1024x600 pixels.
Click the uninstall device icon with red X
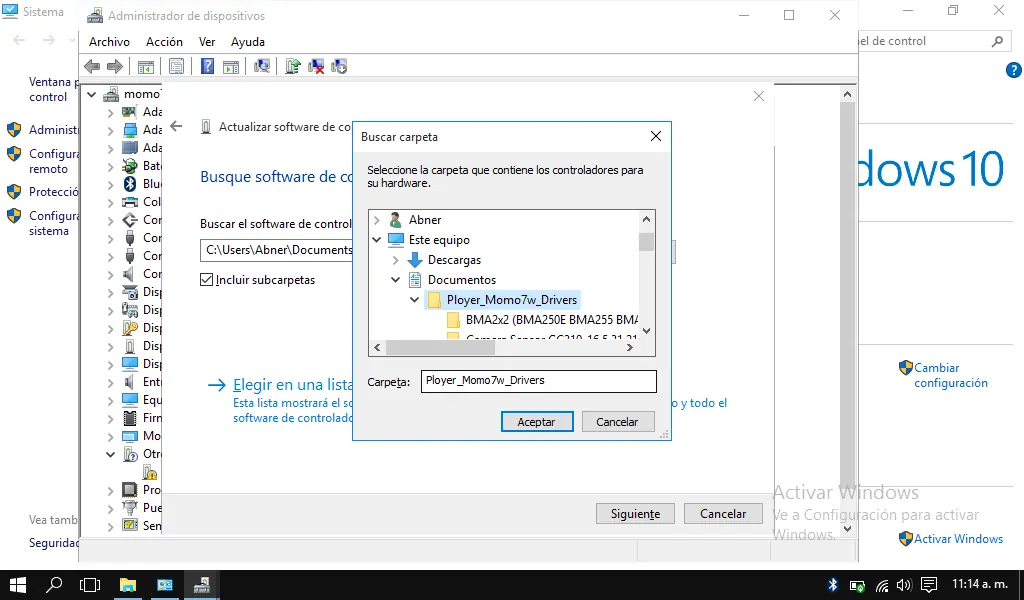(316, 66)
